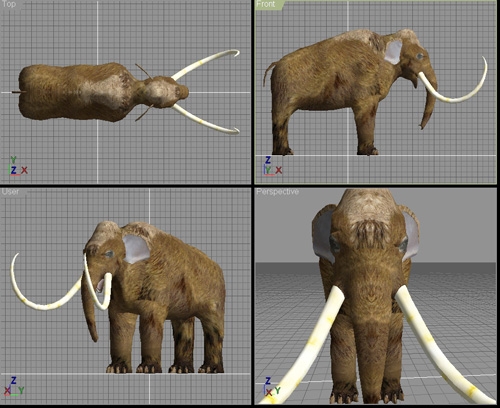Click the front foot in Front viewport
The height and width of the screenshot is (408, 500).
pyautogui.click(x=368, y=150)
